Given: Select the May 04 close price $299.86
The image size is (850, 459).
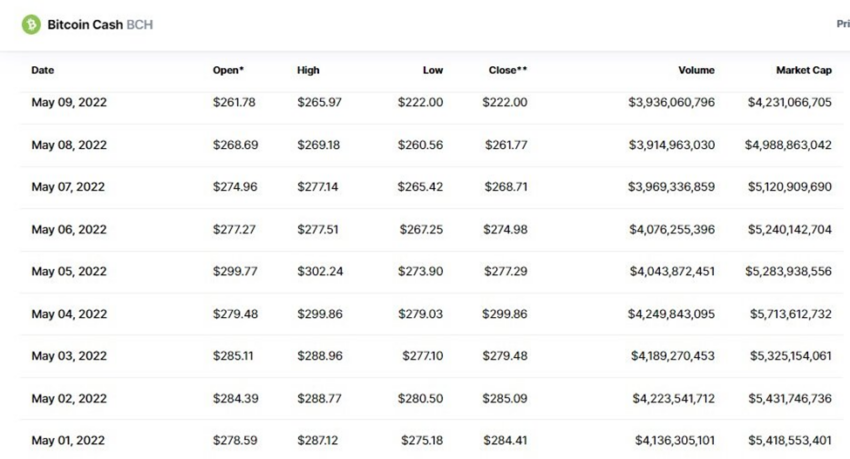Looking at the screenshot, I should [x=505, y=314].
